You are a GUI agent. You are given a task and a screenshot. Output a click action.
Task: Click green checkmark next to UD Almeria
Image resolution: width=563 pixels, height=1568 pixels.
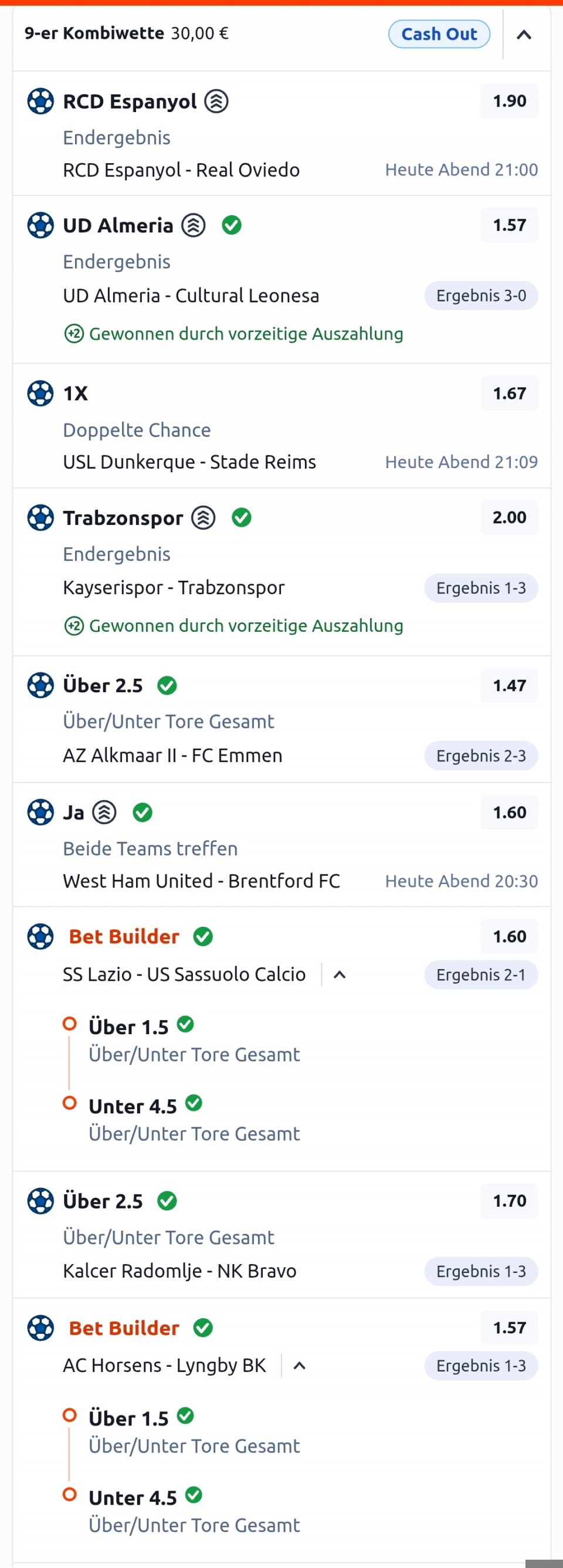click(x=231, y=225)
